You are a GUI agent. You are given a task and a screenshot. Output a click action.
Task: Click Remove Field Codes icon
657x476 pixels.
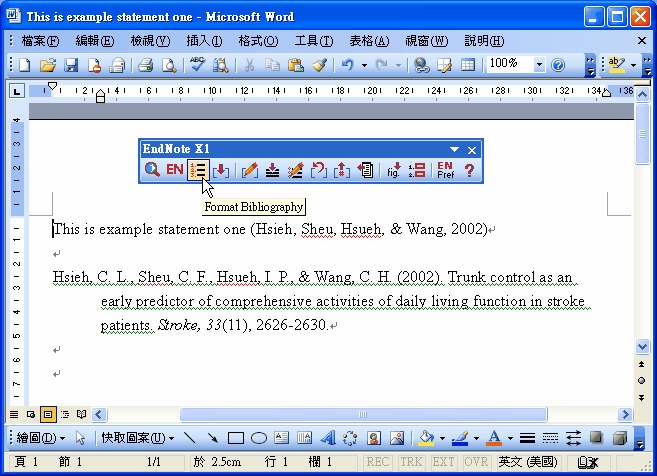point(342,170)
